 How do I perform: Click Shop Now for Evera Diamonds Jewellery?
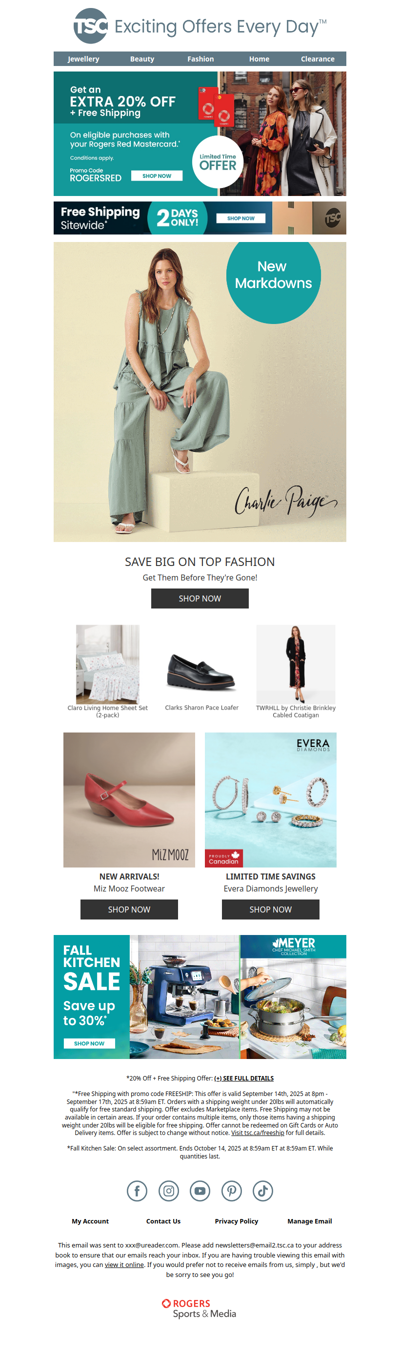(271, 909)
